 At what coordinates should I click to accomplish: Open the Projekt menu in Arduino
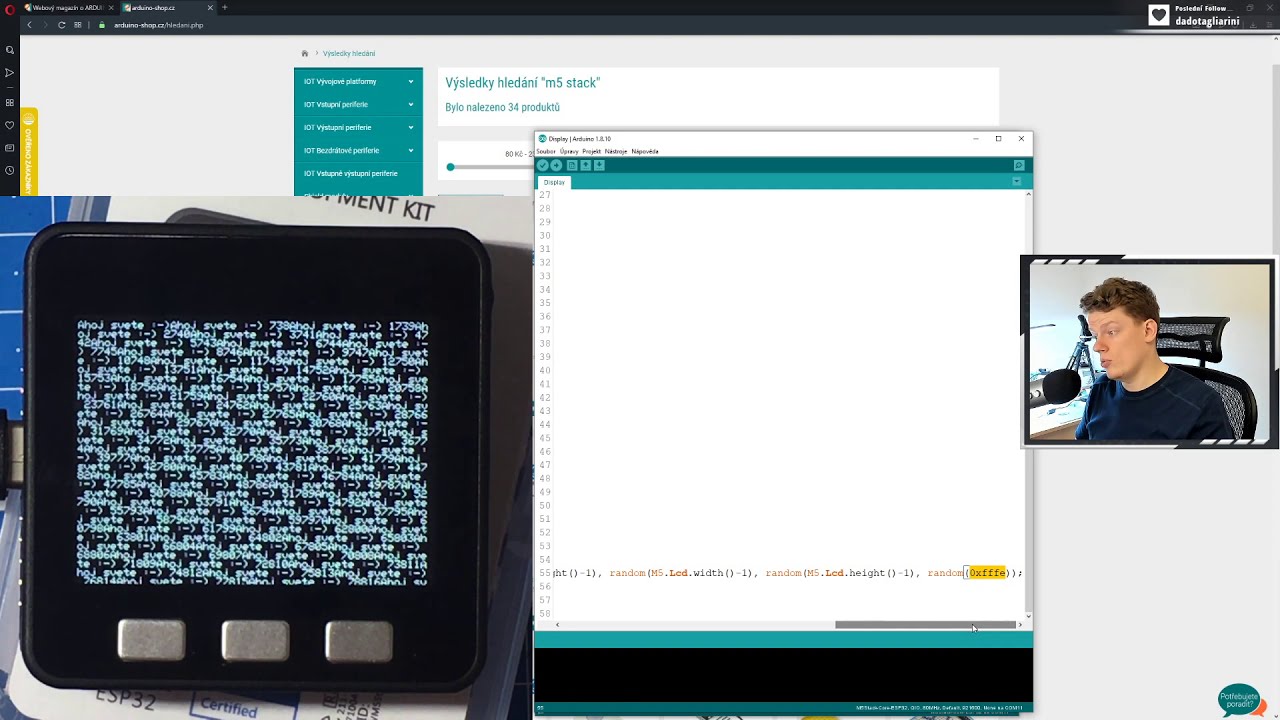click(x=591, y=151)
